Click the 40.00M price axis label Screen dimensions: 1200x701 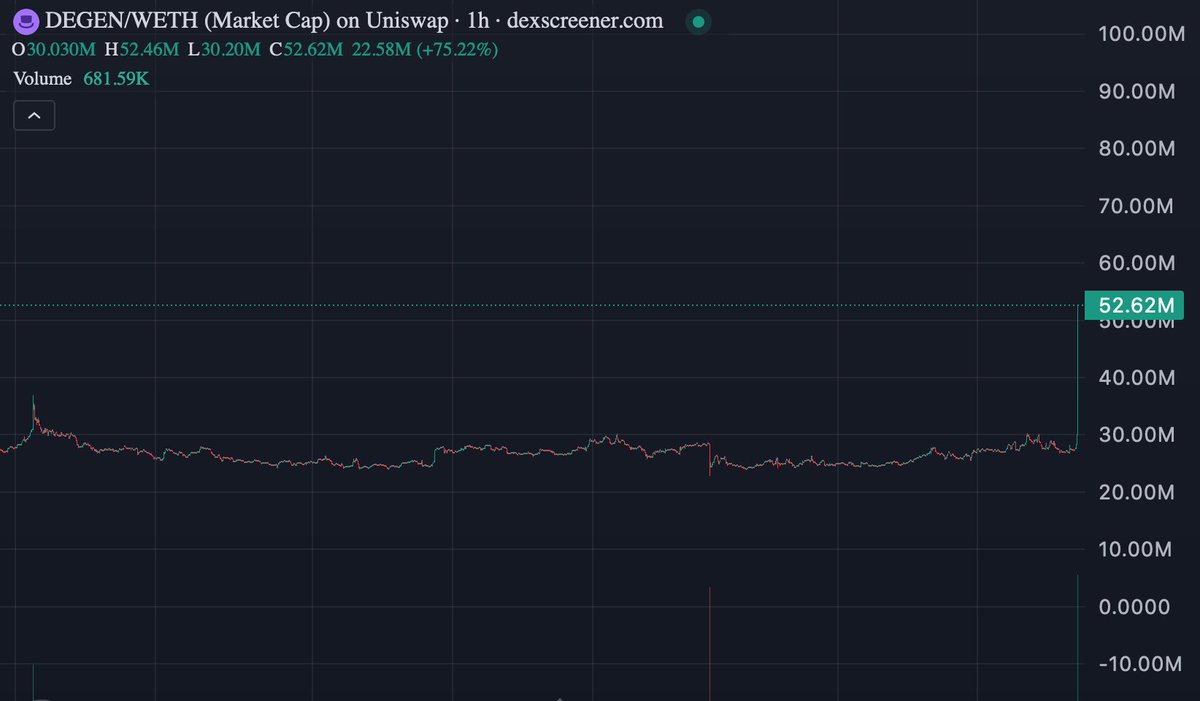pos(1137,378)
